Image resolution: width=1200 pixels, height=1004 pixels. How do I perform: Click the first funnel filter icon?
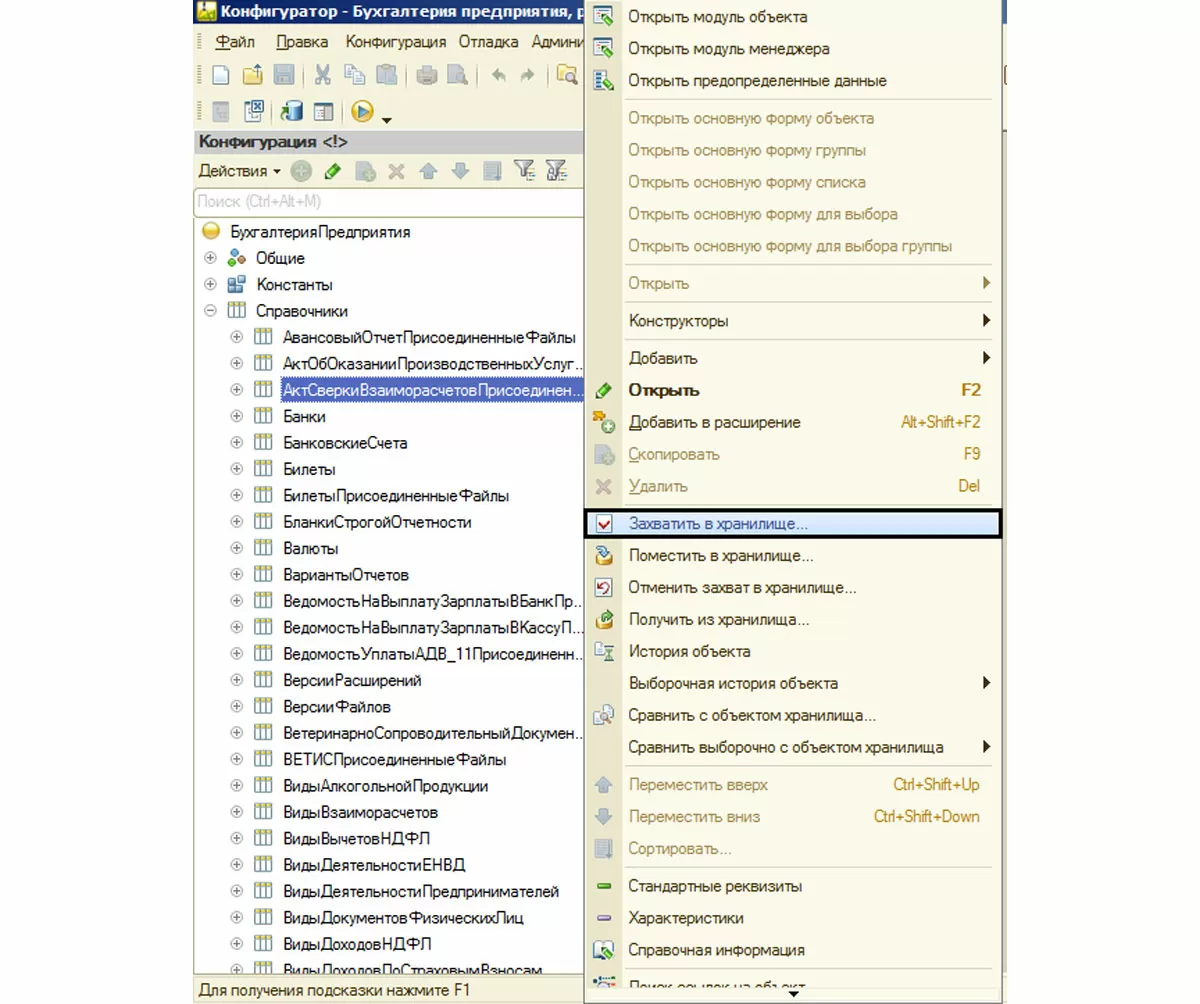click(x=523, y=172)
